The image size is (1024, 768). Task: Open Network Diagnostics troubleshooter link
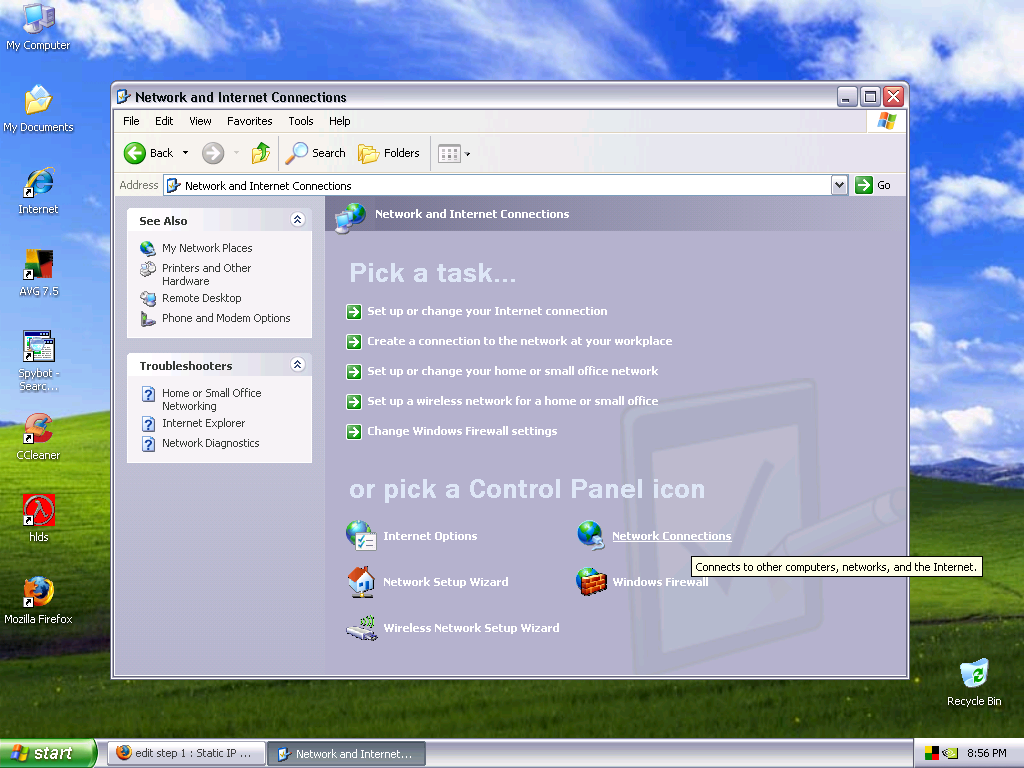[x=211, y=443]
